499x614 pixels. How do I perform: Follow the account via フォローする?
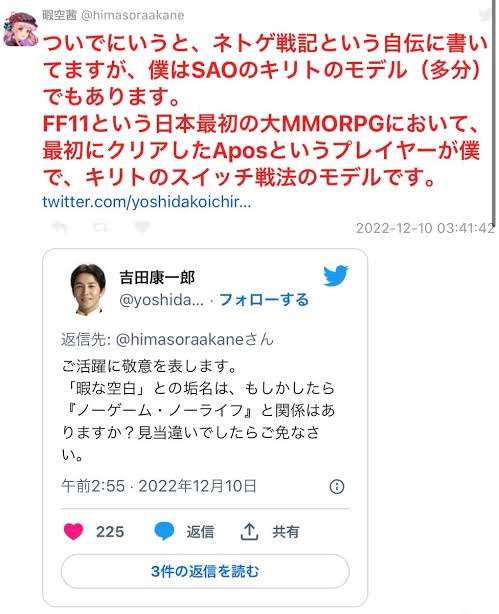coord(264,300)
